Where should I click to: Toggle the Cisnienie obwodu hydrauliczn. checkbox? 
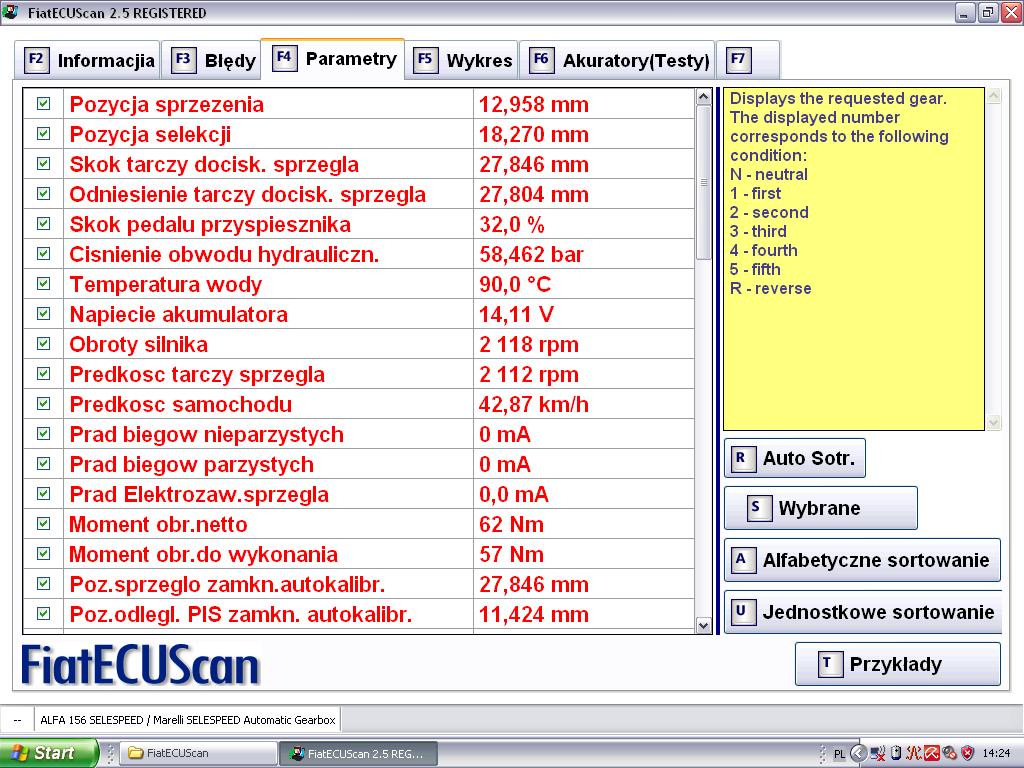(x=44, y=254)
